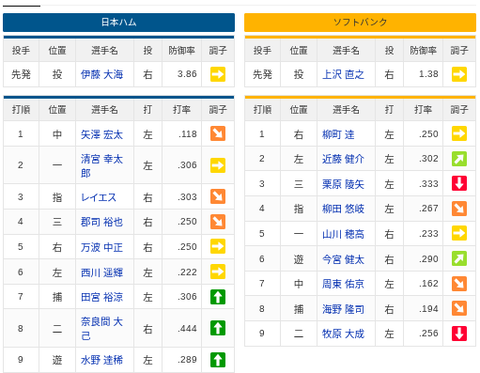Click batting average .289

coord(187,360)
